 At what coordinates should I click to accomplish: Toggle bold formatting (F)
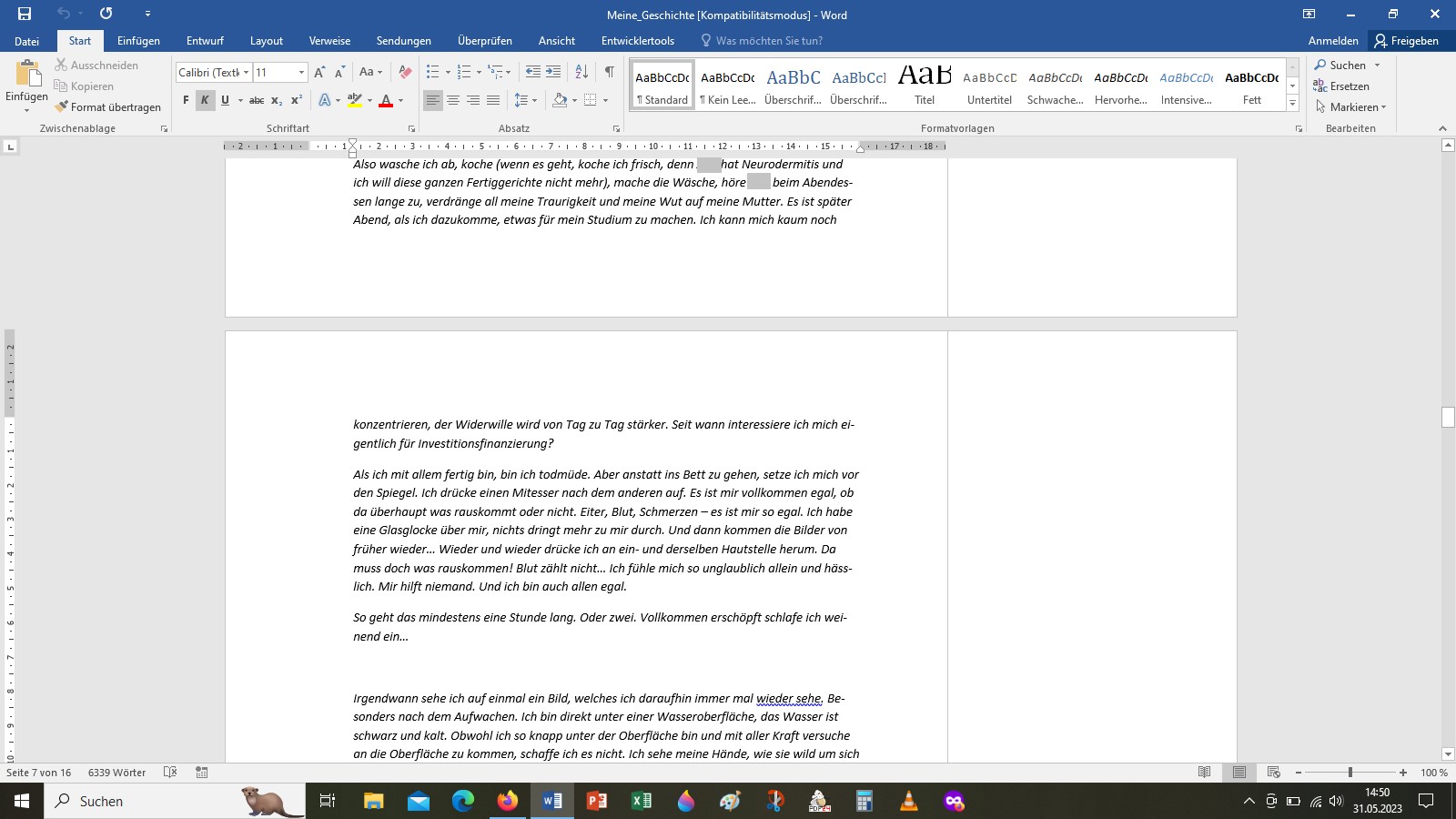186,100
